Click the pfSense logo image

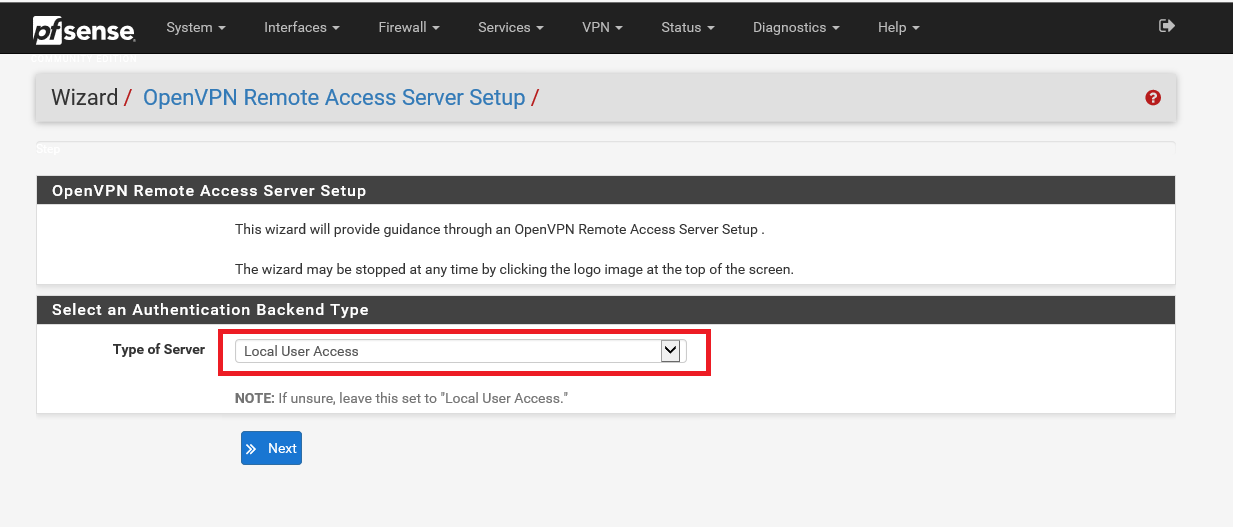tap(84, 31)
